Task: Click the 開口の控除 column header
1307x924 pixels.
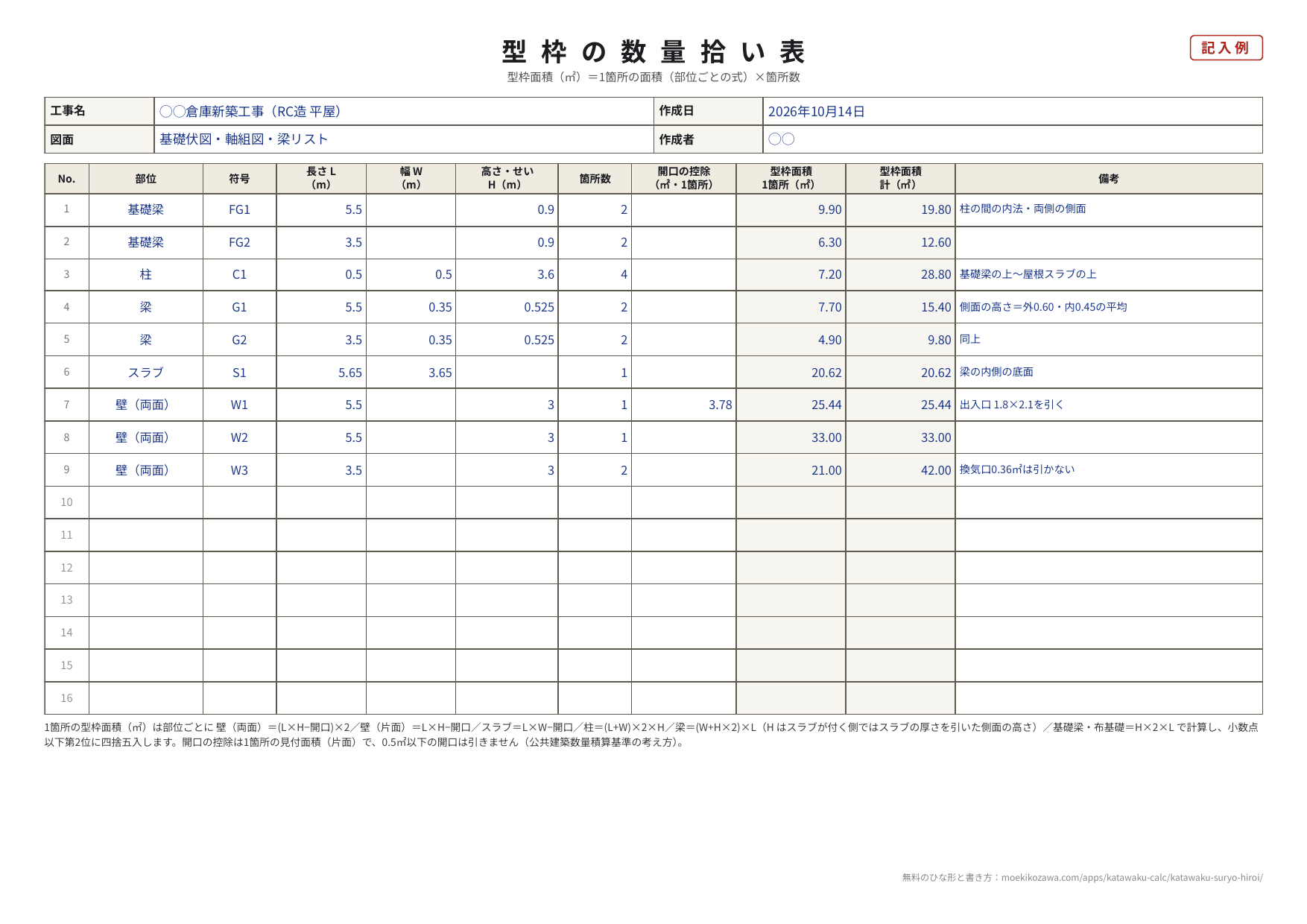Action: (x=684, y=178)
